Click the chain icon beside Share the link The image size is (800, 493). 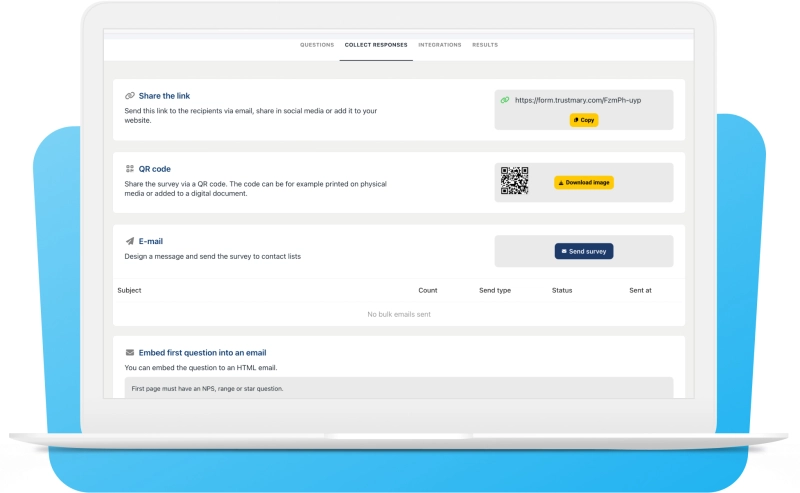click(x=130, y=96)
